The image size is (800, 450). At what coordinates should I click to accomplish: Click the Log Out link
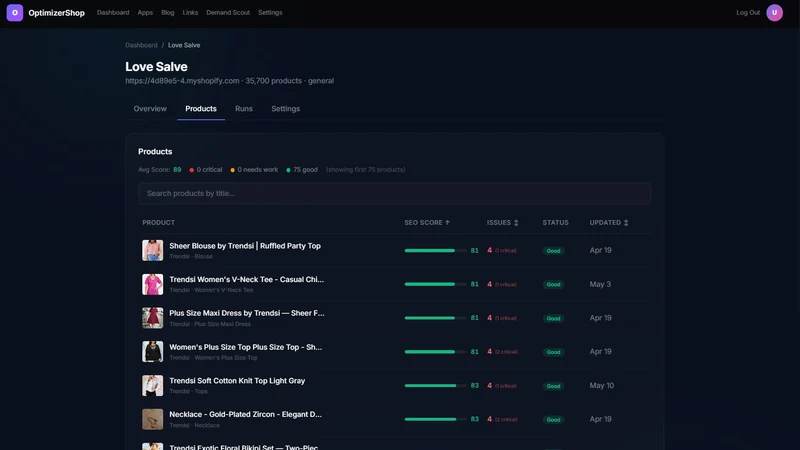pyautogui.click(x=747, y=13)
